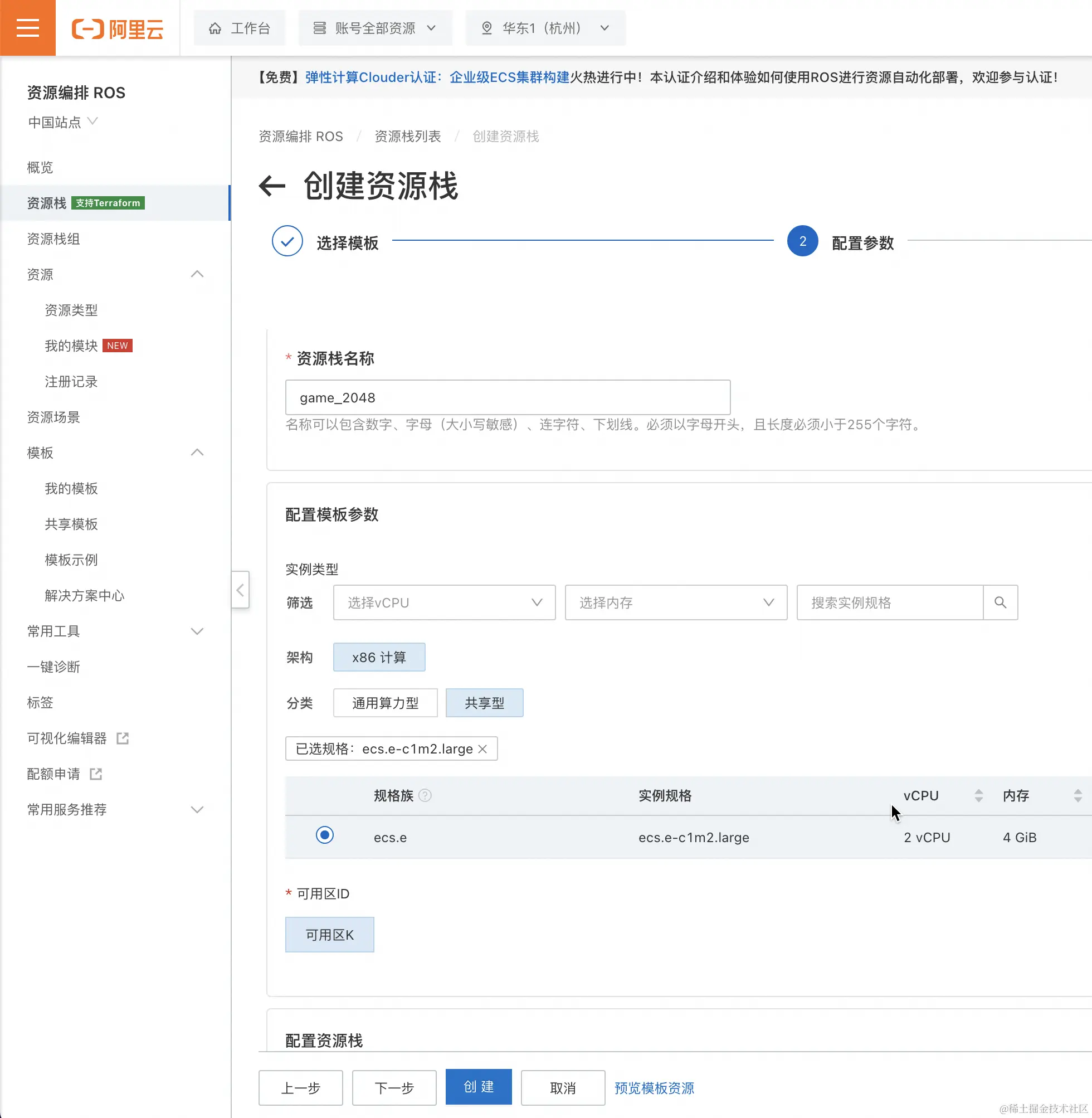Open 我的模板 in the sidebar

tap(71, 488)
